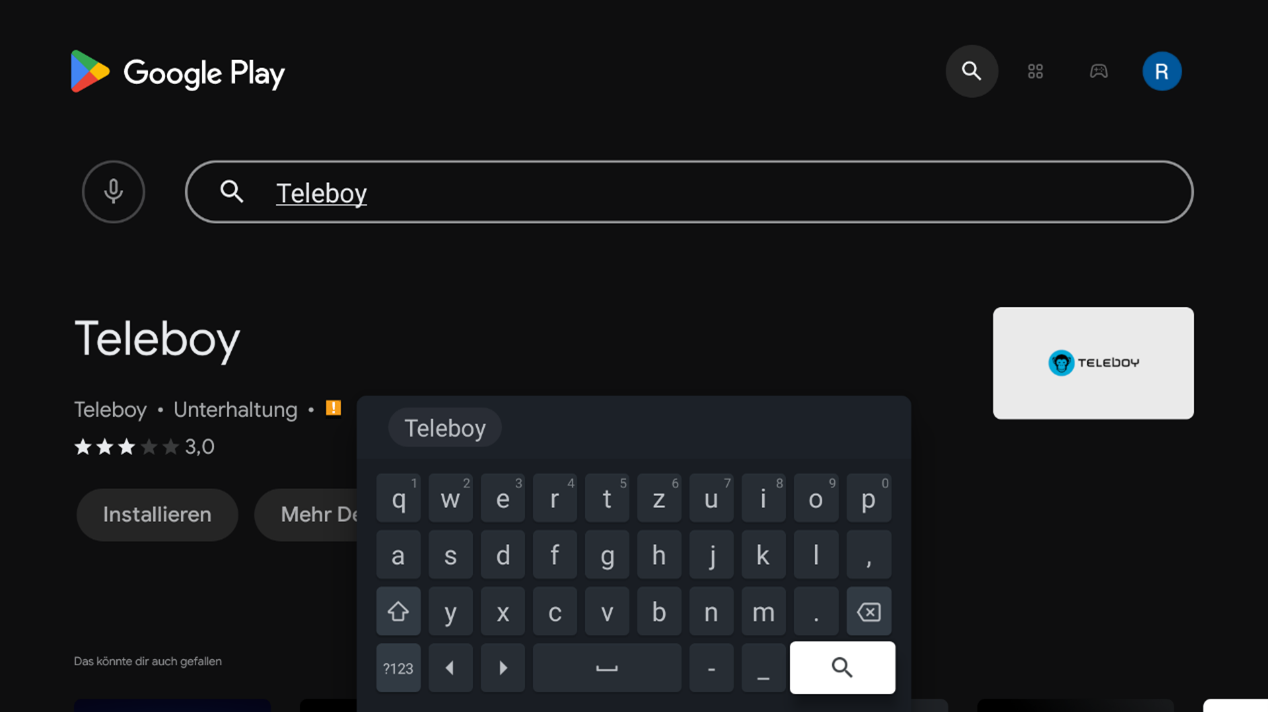
Task: Select the Teleboy keyboard suggestion chip
Action: (x=444, y=428)
